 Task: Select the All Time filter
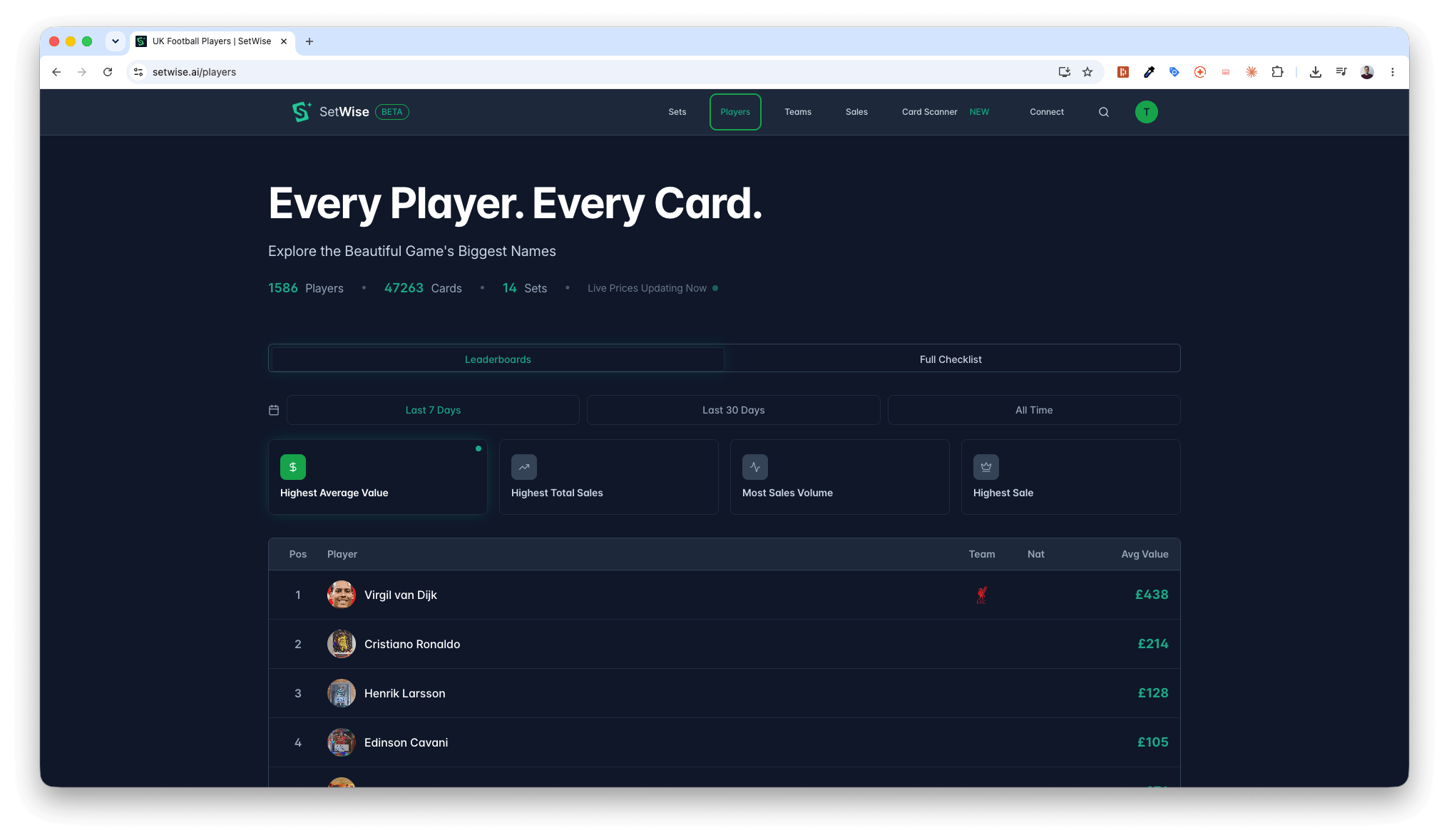click(x=1034, y=410)
